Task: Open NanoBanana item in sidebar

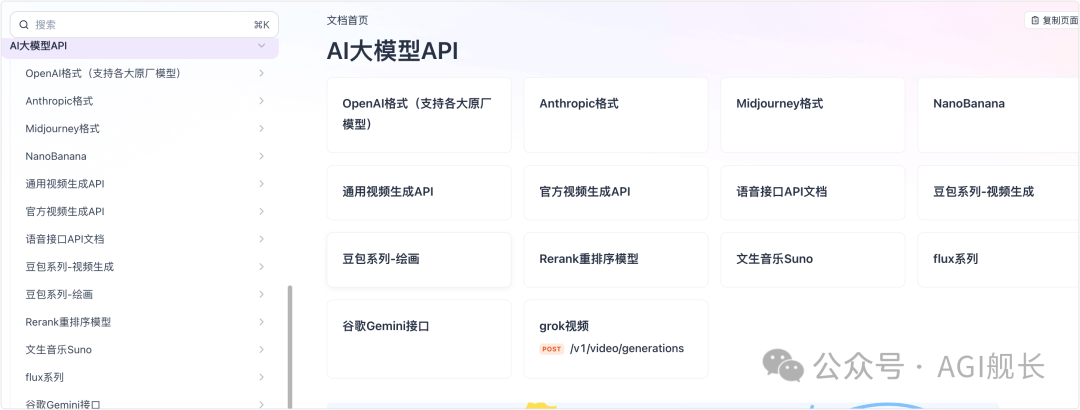Action: point(56,156)
